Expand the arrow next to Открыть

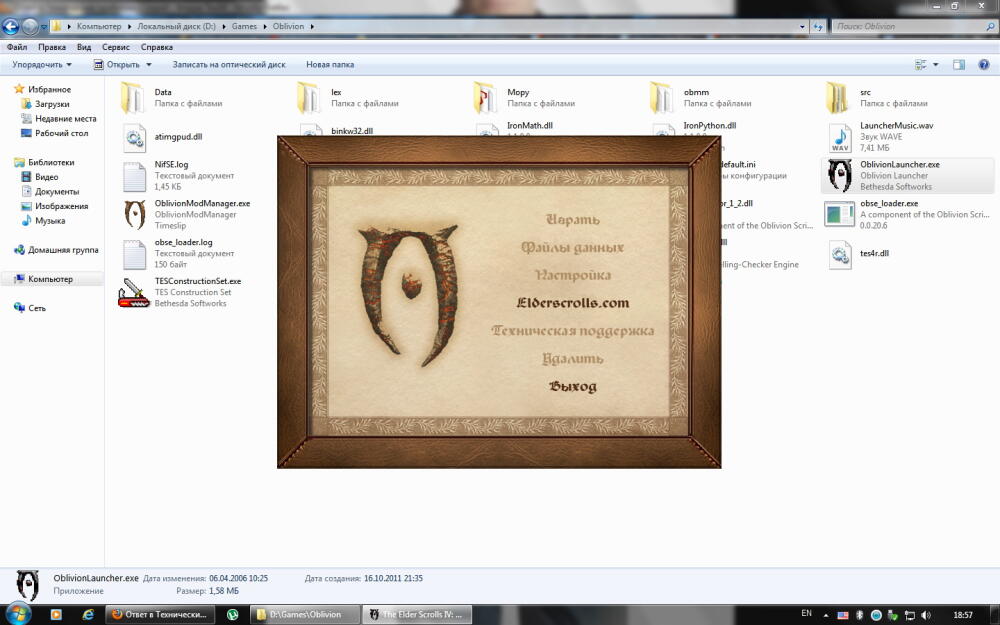tap(149, 64)
